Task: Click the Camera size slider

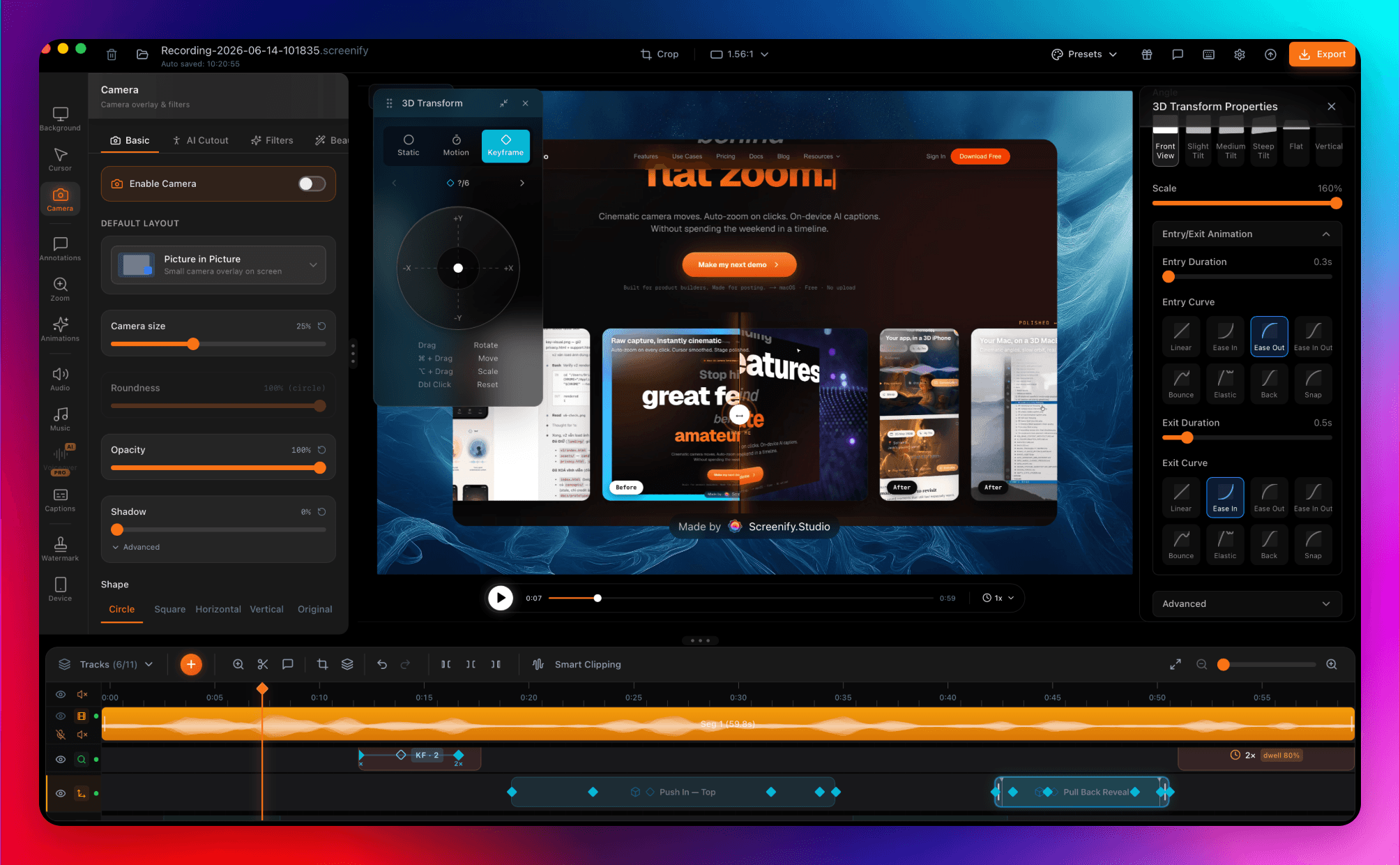Action: [x=218, y=344]
